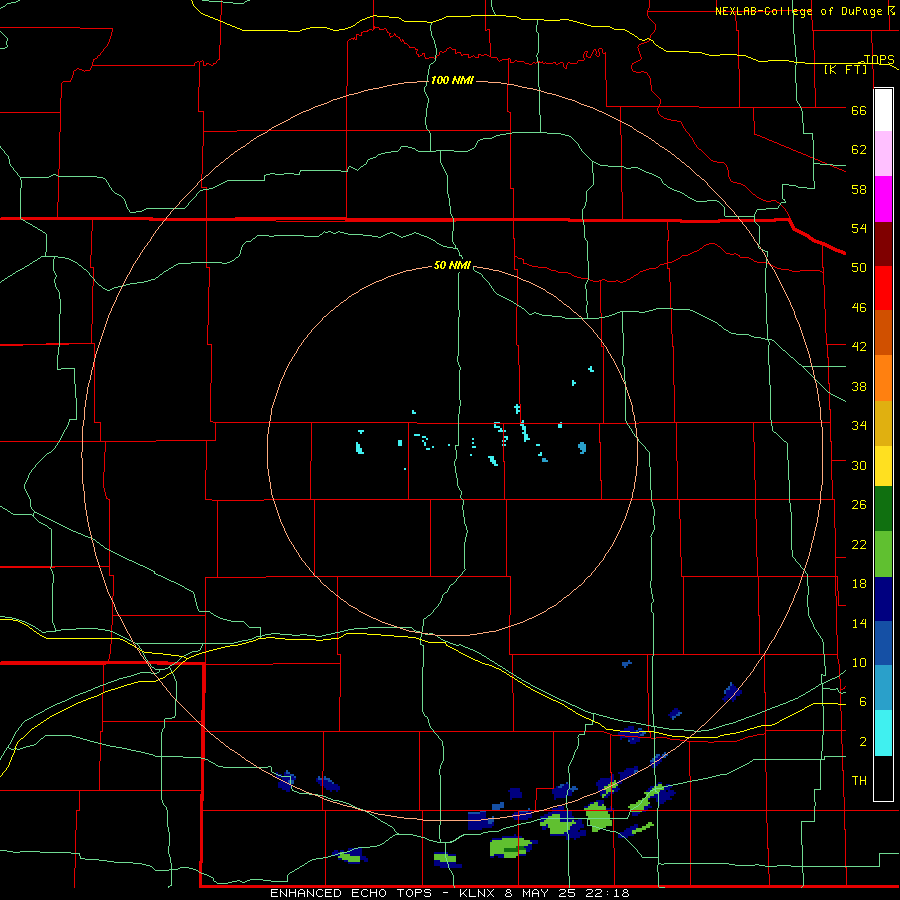Click the '100 NMI' range ring label
The image size is (900, 900).
coord(452,80)
